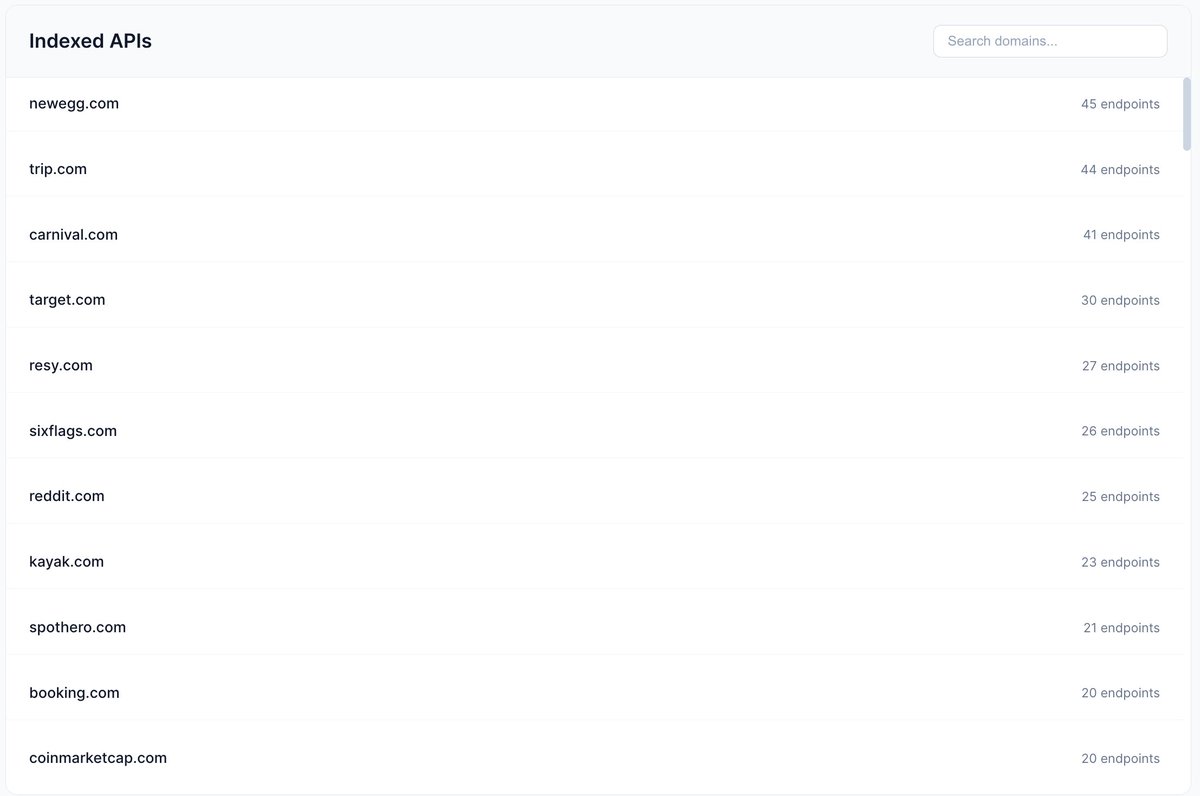Click the "45 endpoints" count
The image size is (1200, 796).
tap(1120, 104)
